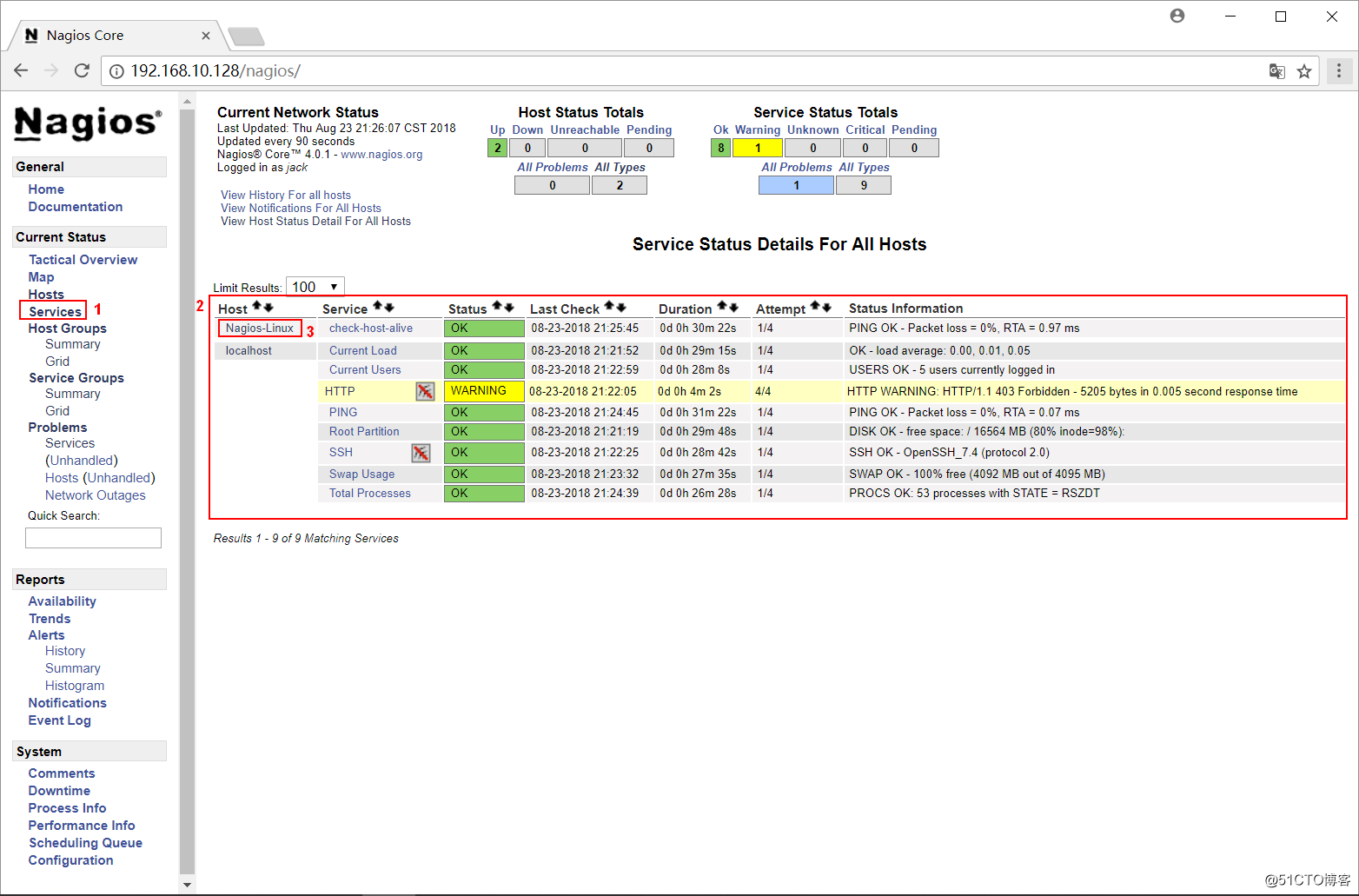Open Chrome user profile icon
This screenshot has width=1359, height=896.
click(x=1177, y=16)
